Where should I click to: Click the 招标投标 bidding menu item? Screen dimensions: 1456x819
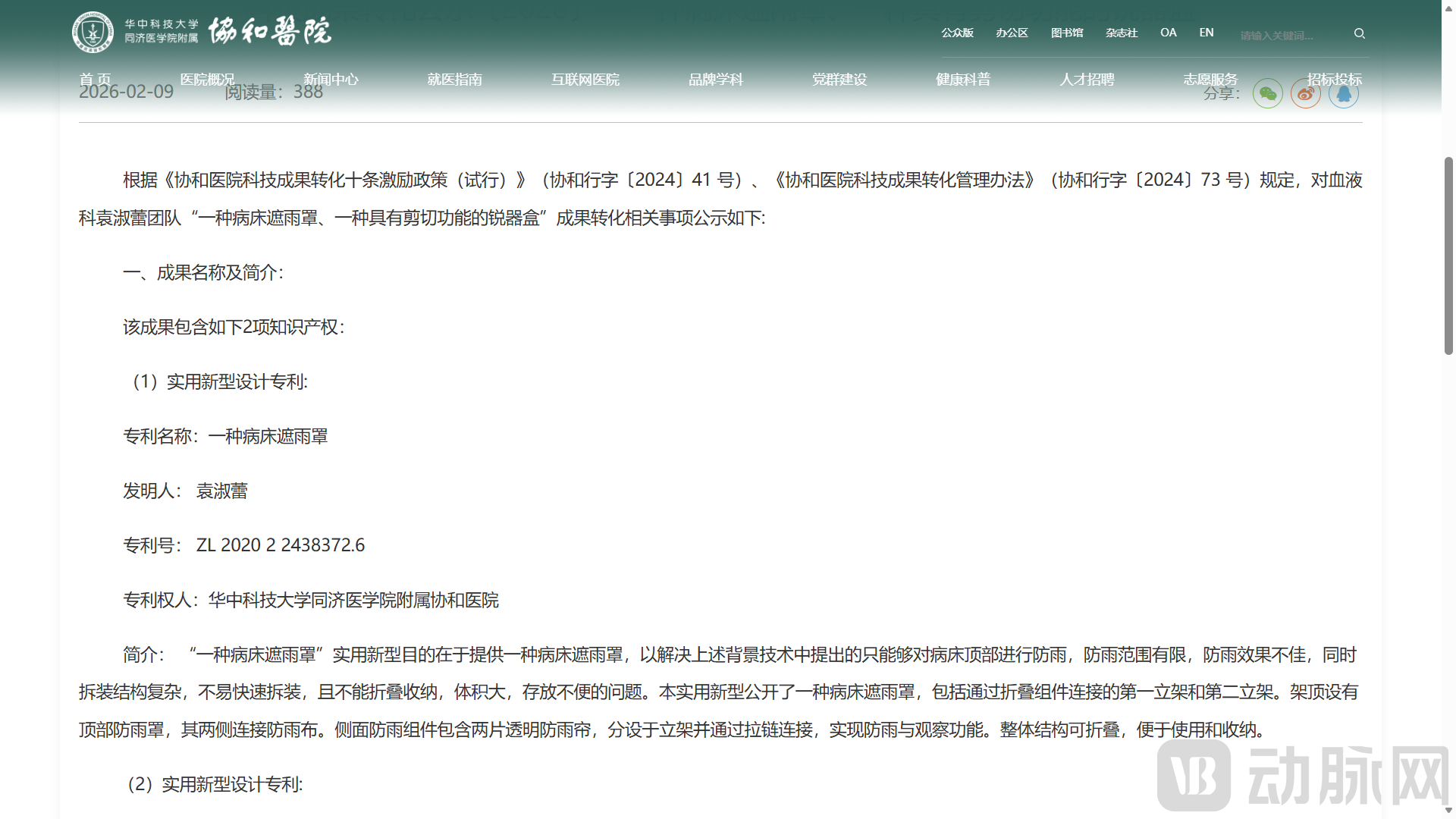(1335, 79)
